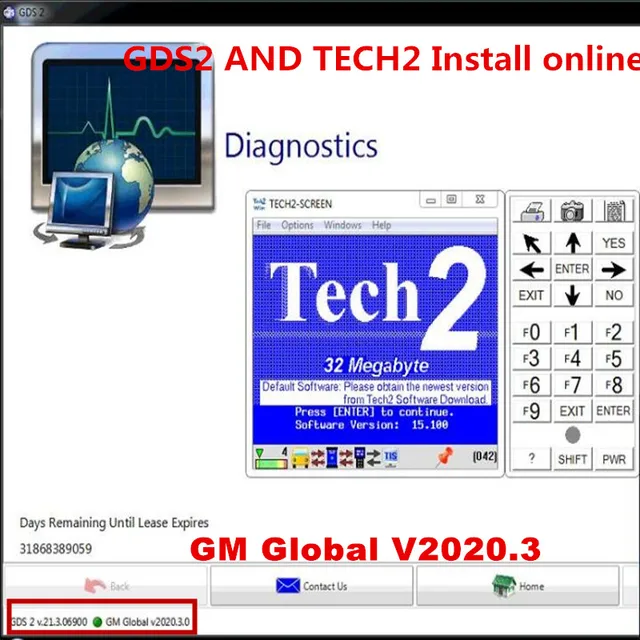The height and width of the screenshot is (640, 640).
Task: Click the Tech2 handheld icon in the status bar
Action: click(x=360, y=458)
